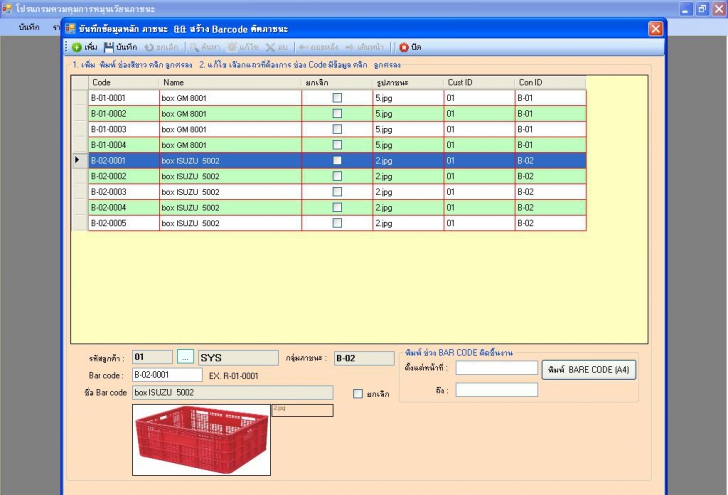Select code cell B-02-0003
728x495 pixels.
(x=124, y=192)
